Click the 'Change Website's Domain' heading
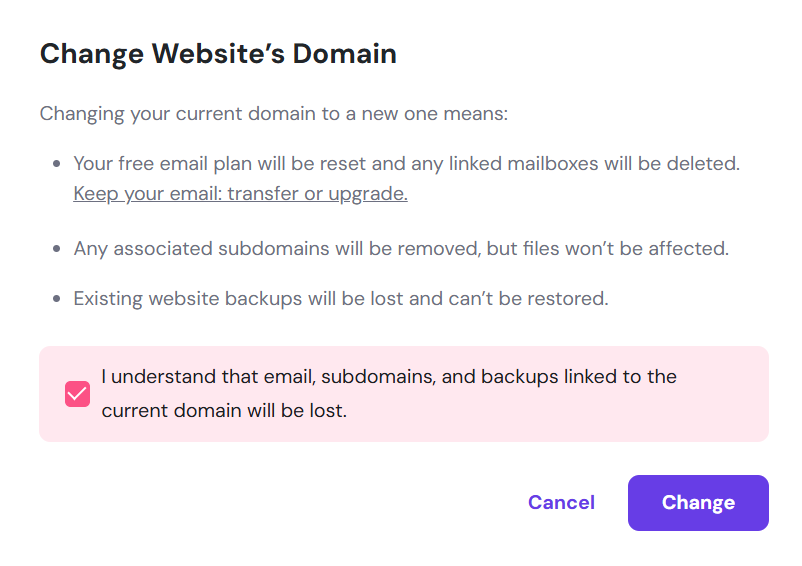This screenshot has width=802, height=566. coord(218,54)
